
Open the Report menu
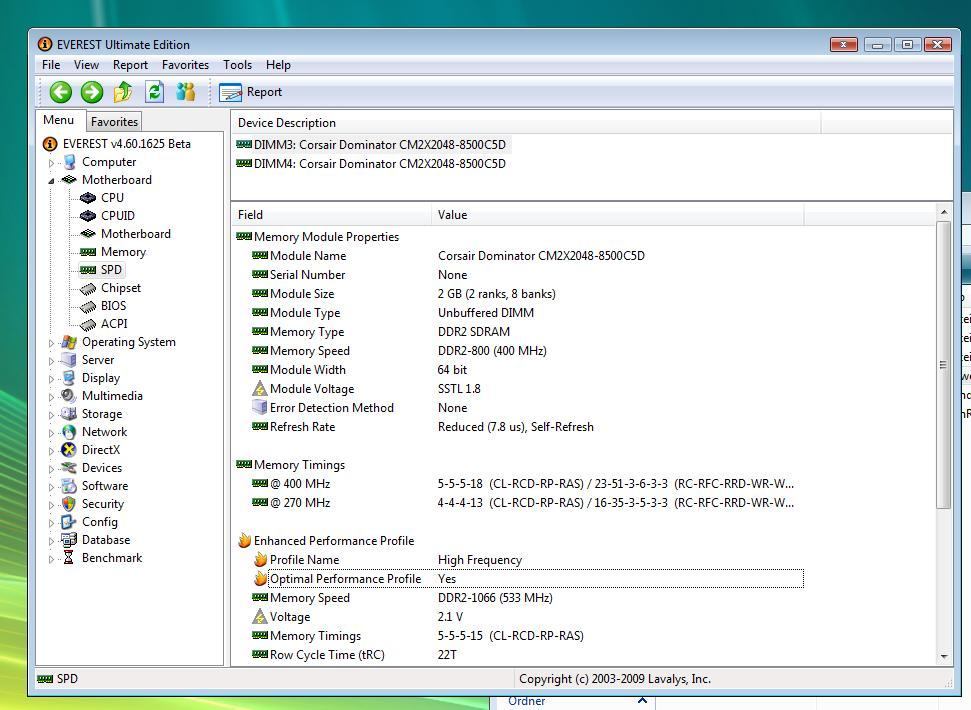(x=130, y=65)
